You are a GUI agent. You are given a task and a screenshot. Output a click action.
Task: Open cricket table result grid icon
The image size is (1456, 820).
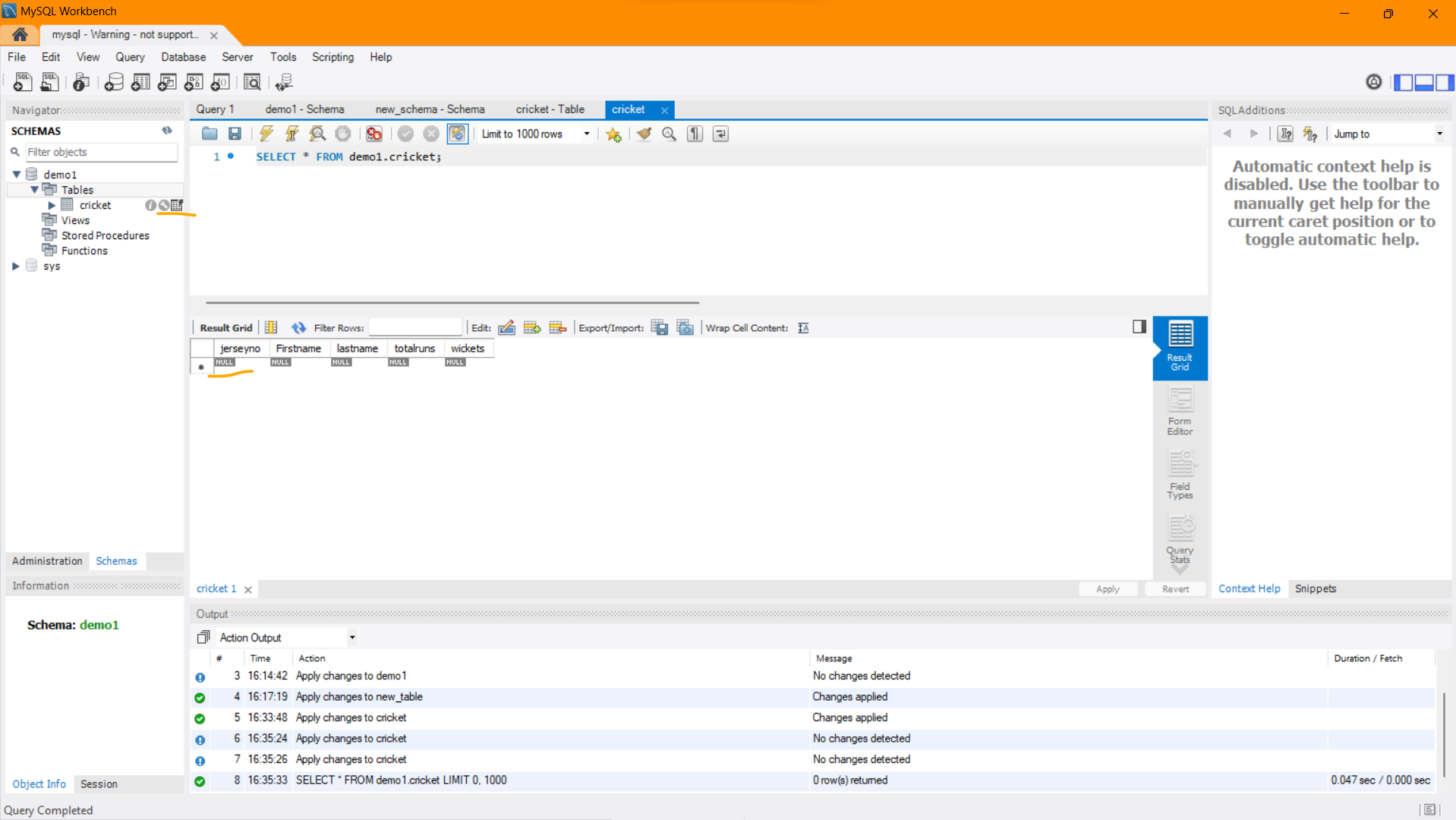[177, 205]
